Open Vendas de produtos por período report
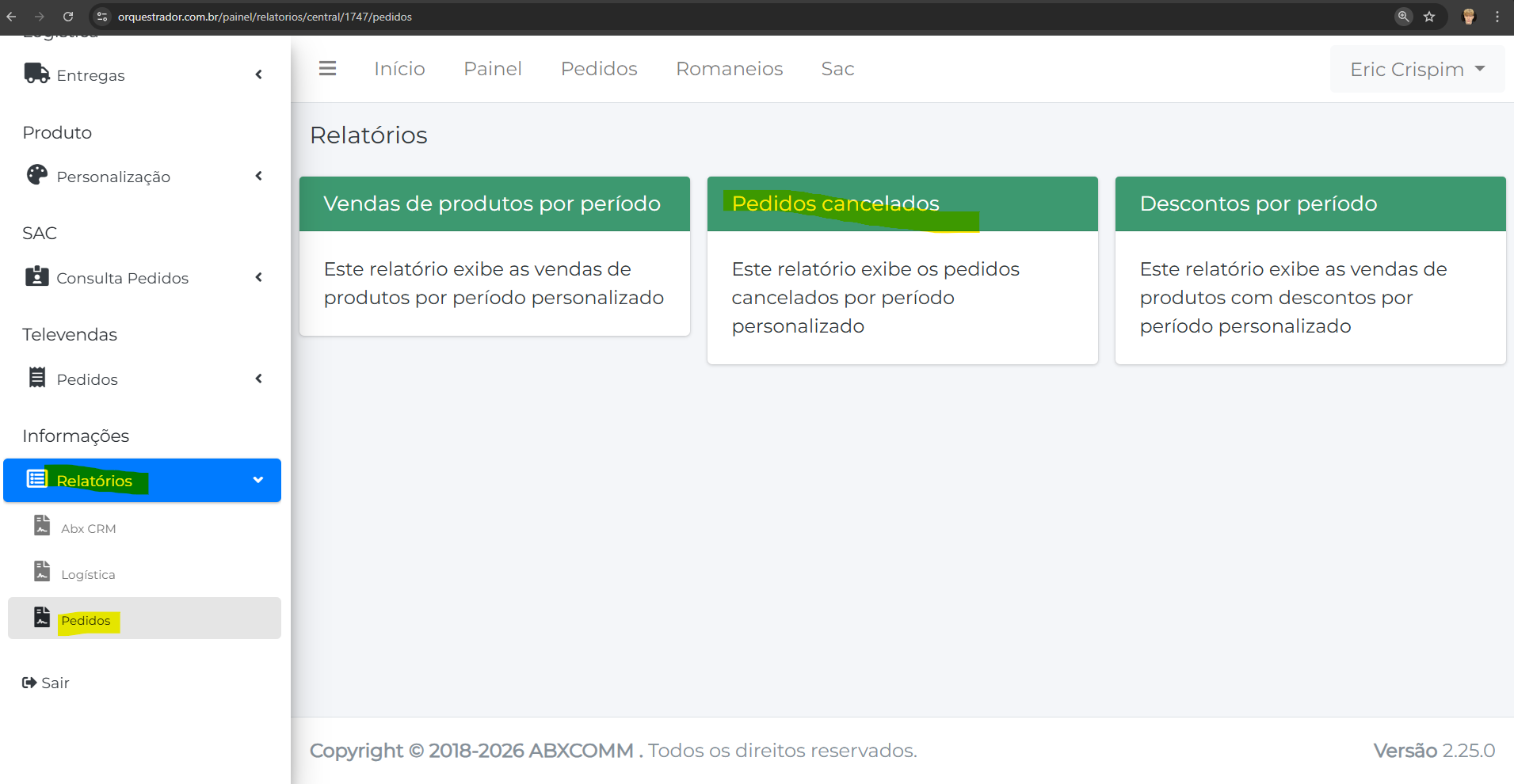The width and height of the screenshot is (1514, 784). [x=491, y=204]
